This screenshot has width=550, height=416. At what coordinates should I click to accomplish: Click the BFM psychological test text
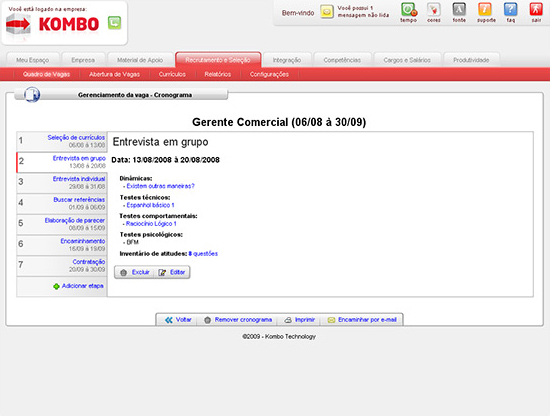(x=133, y=242)
